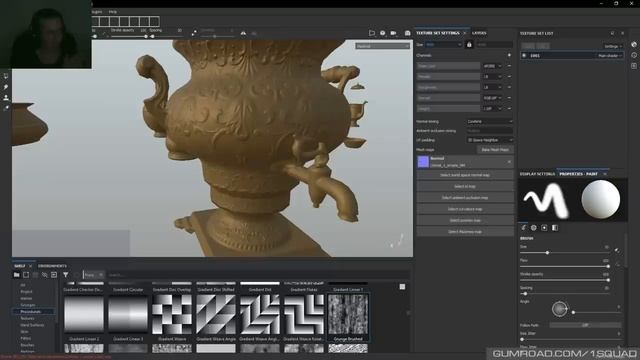Click the video camera icon above viewport
Image resolution: width=640 pixels, height=360 pixels.
tap(393, 33)
